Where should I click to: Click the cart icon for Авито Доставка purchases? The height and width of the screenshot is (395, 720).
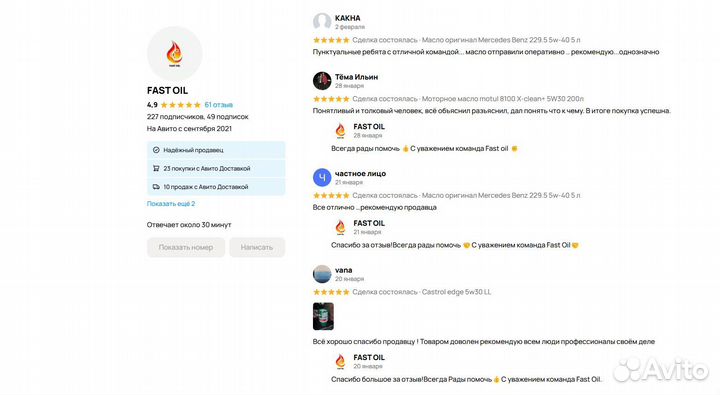pyautogui.click(x=156, y=169)
